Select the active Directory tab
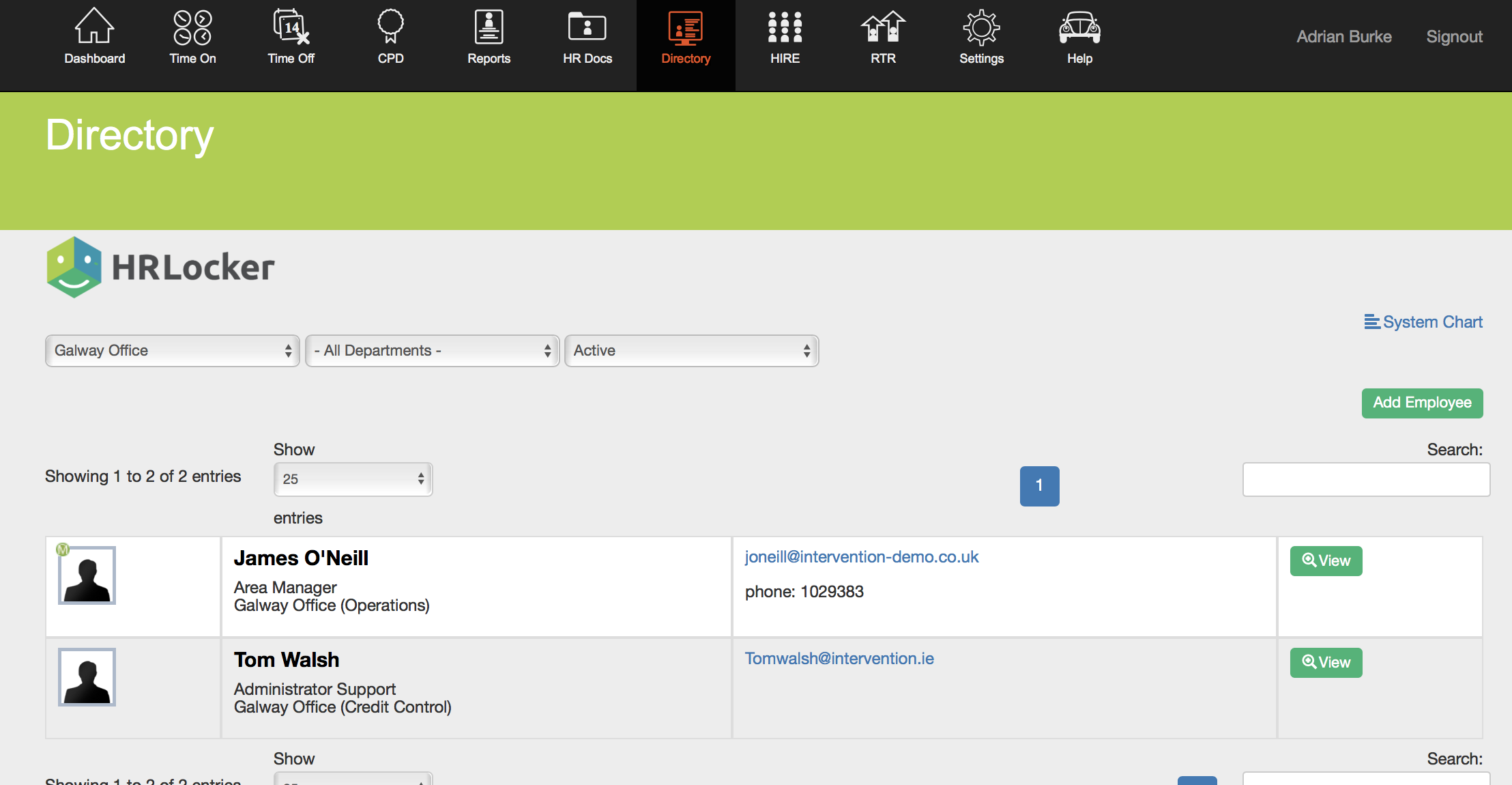The image size is (1512, 785). pos(686,38)
